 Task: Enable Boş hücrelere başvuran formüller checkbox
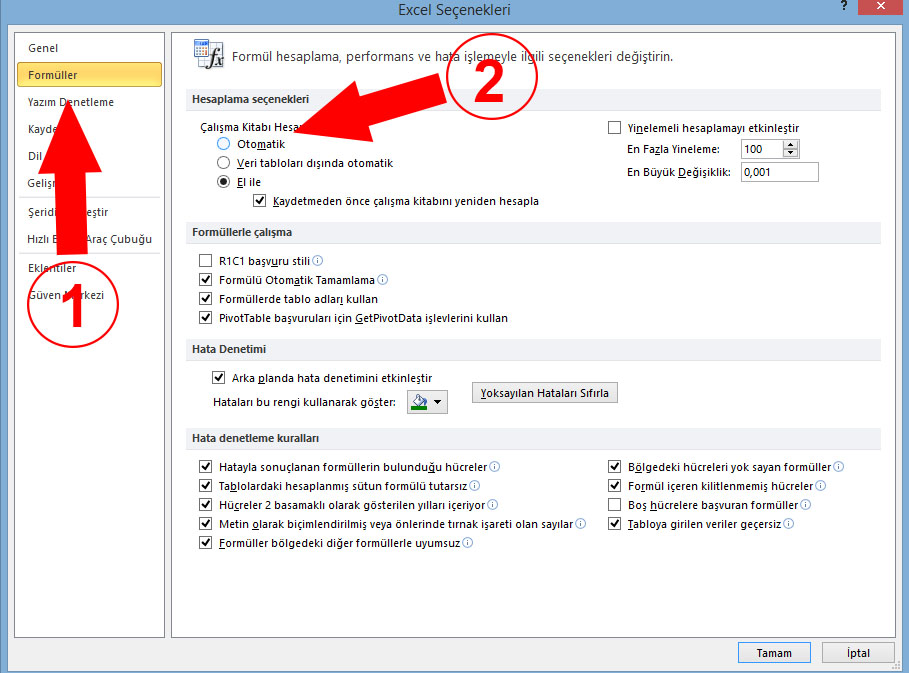[x=615, y=505]
